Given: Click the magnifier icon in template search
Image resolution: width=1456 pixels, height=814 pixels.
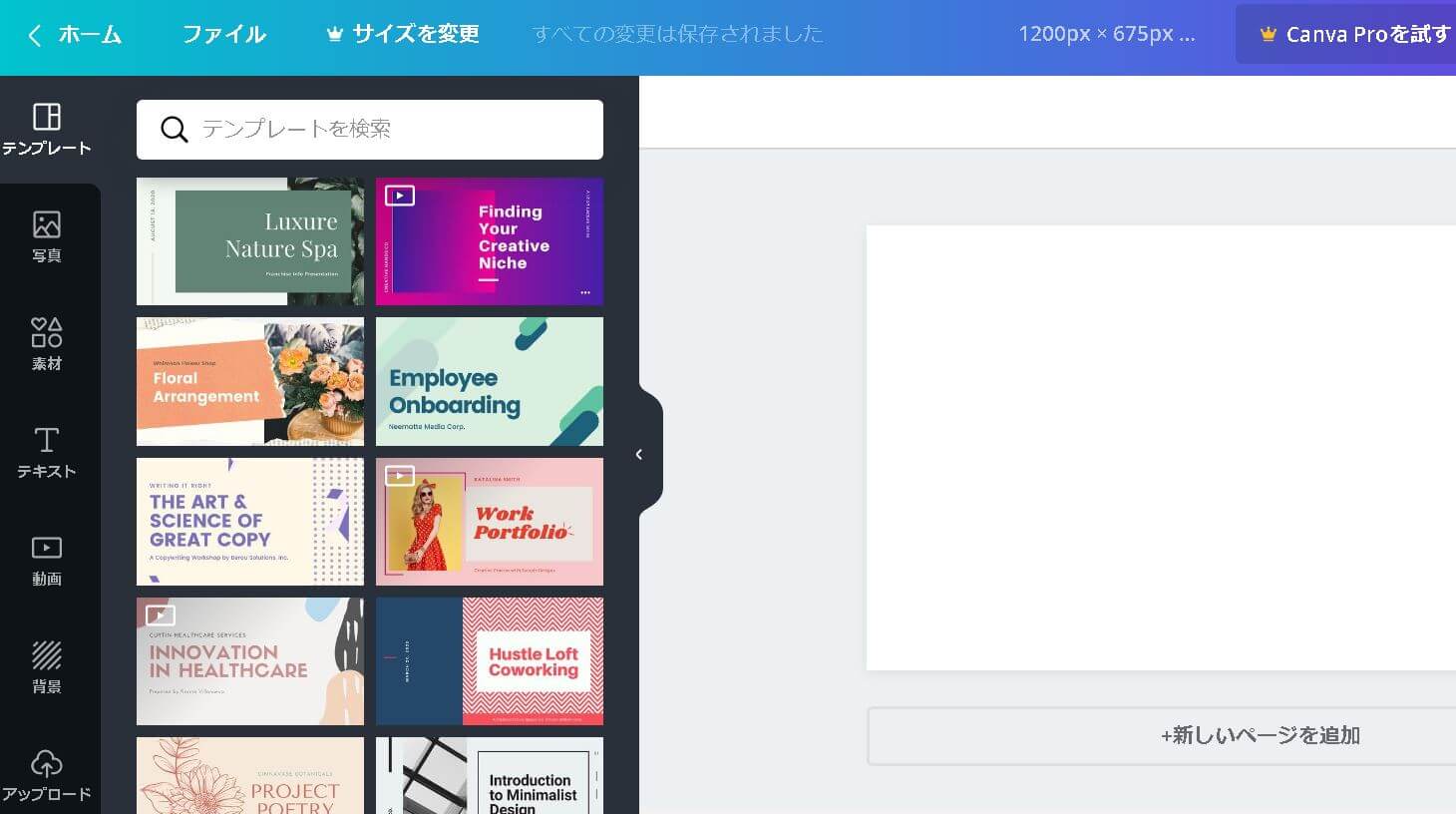Looking at the screenshot, I should click(175, 130).
